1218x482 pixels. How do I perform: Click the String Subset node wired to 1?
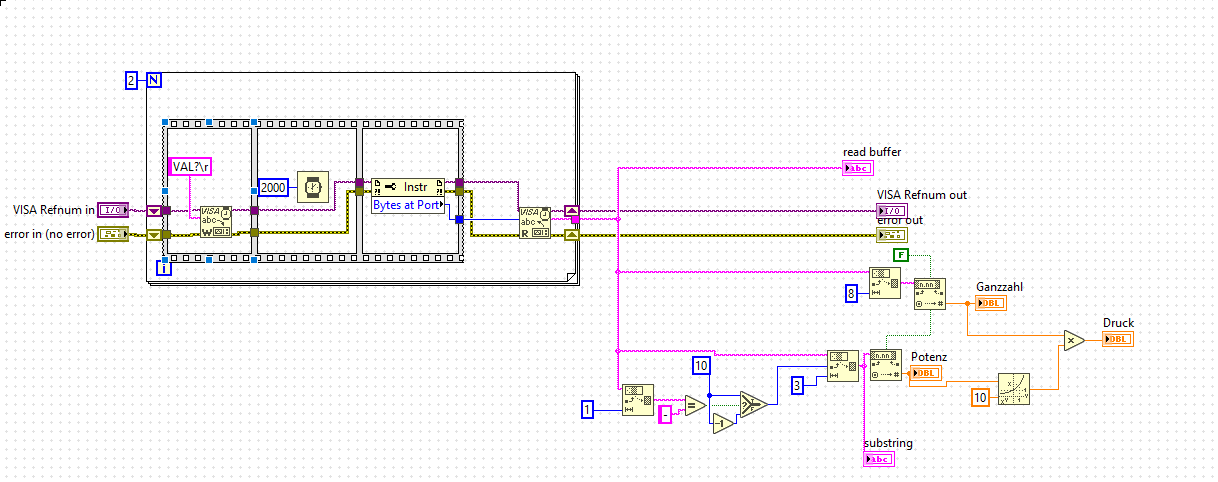(x=638, y=400)
